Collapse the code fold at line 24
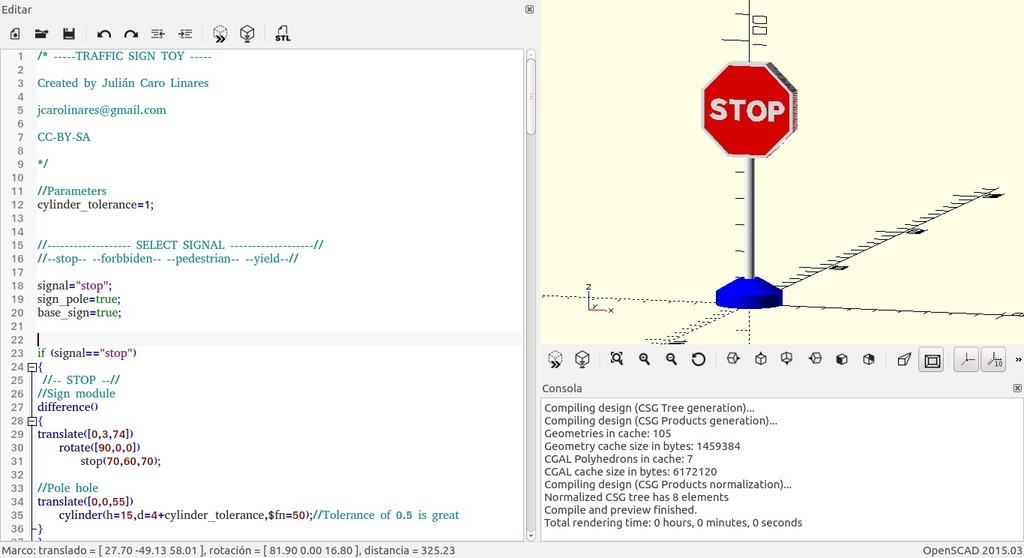The height and width of the screenshot is (558, 1024). pyautogui.click(x=32, y=367)
